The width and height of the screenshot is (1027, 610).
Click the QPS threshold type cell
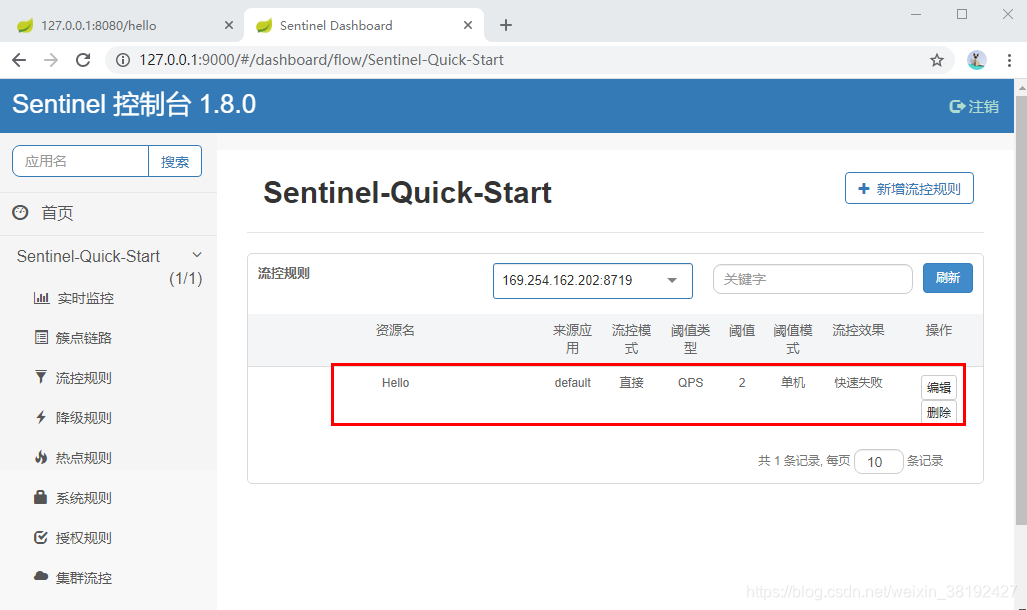click(690, 383)
